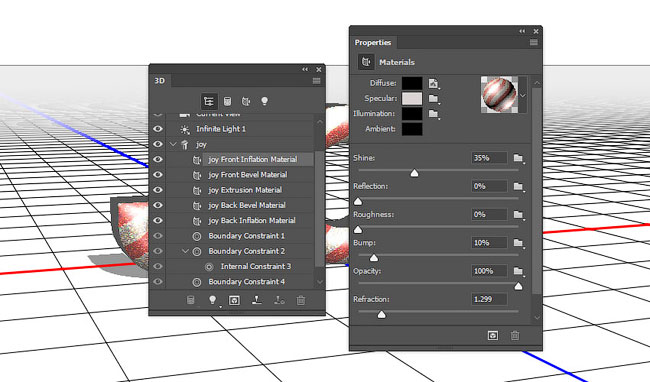This screenshot has width=650, height=382.
Task: Hide the Infinite Light 1 layer
Action: (158, 129)
